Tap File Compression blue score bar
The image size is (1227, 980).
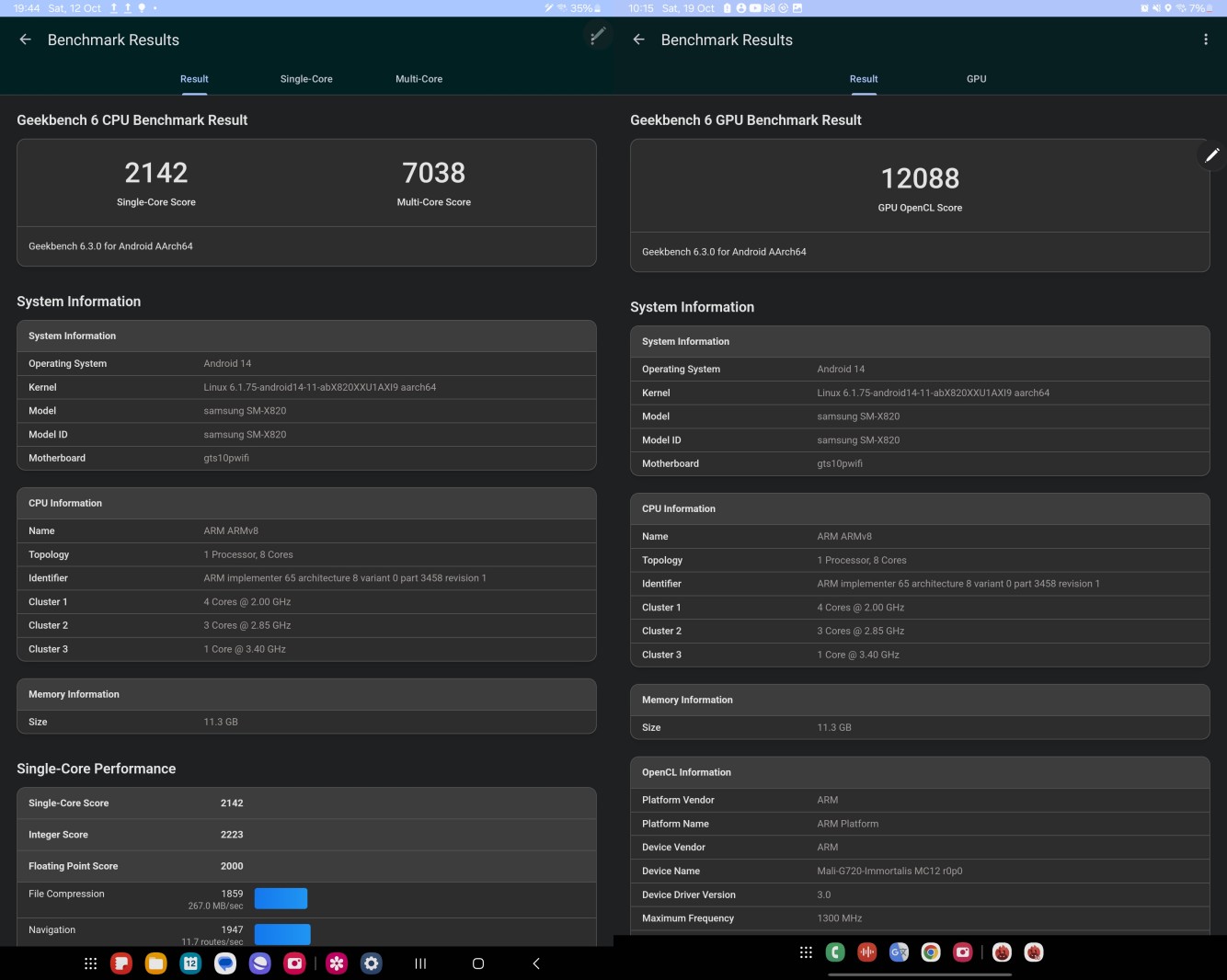(x=281, y=898)
